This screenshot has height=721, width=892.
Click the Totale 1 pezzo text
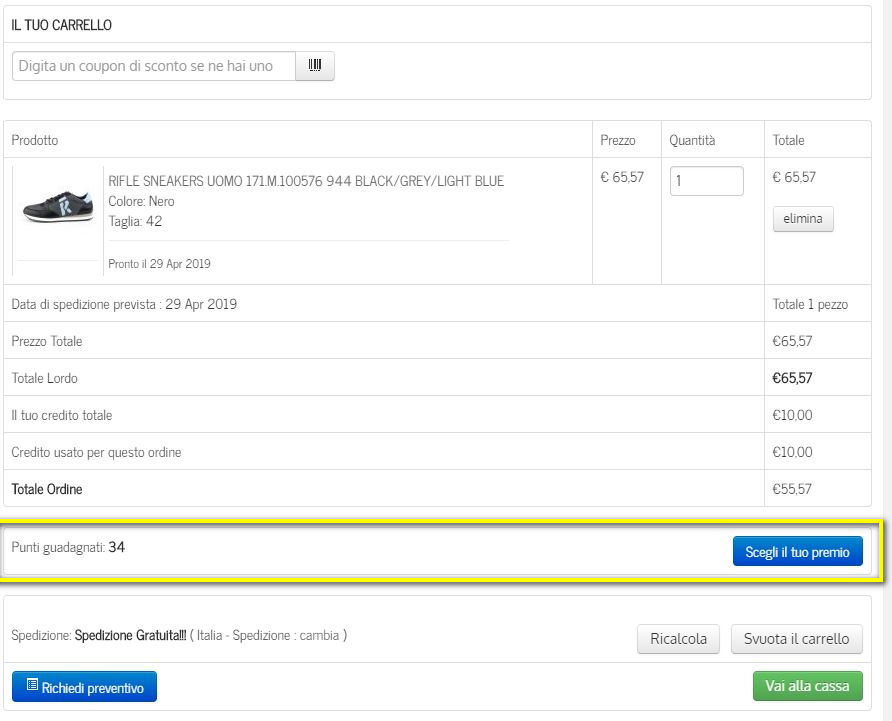click(x=810, y=304)
